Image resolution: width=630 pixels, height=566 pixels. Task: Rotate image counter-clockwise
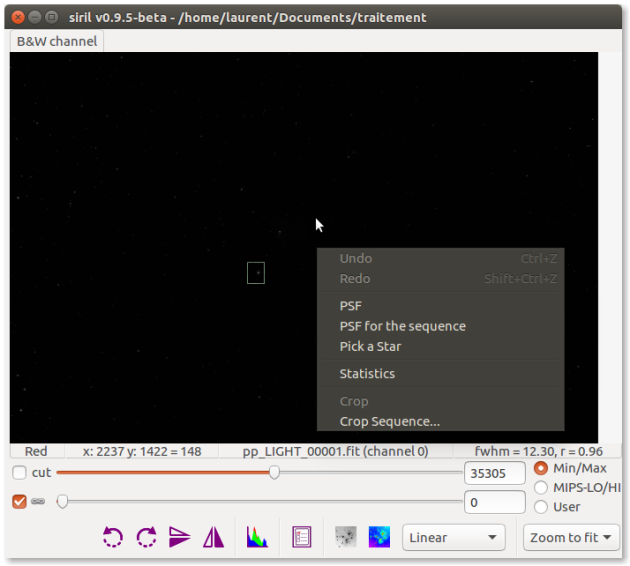click(x=113, y=537)
